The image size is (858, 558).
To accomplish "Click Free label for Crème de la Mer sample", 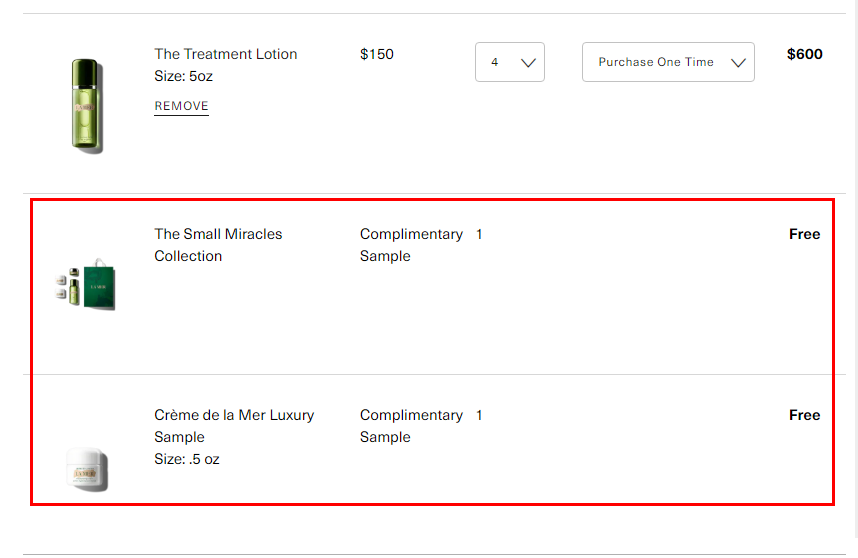I will pos(804,415).
